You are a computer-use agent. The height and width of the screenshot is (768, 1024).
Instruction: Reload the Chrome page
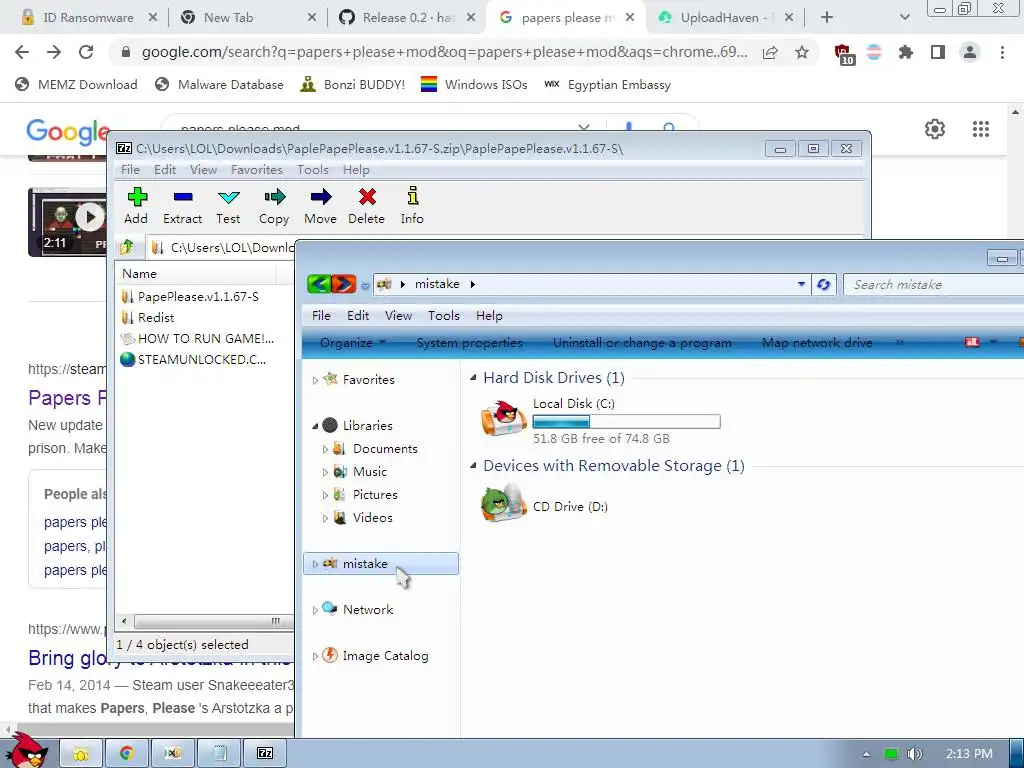86,52
